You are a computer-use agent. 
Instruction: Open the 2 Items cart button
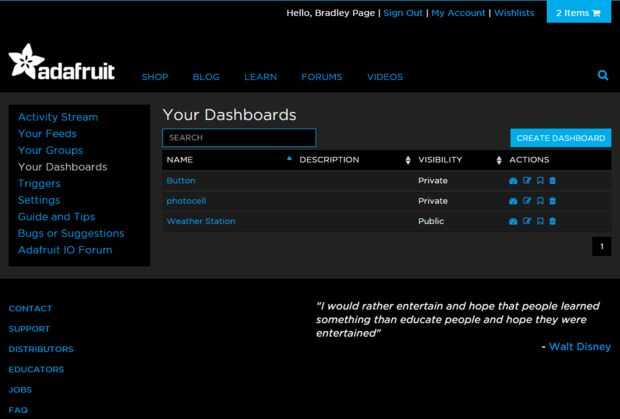(x=579, y=12)
